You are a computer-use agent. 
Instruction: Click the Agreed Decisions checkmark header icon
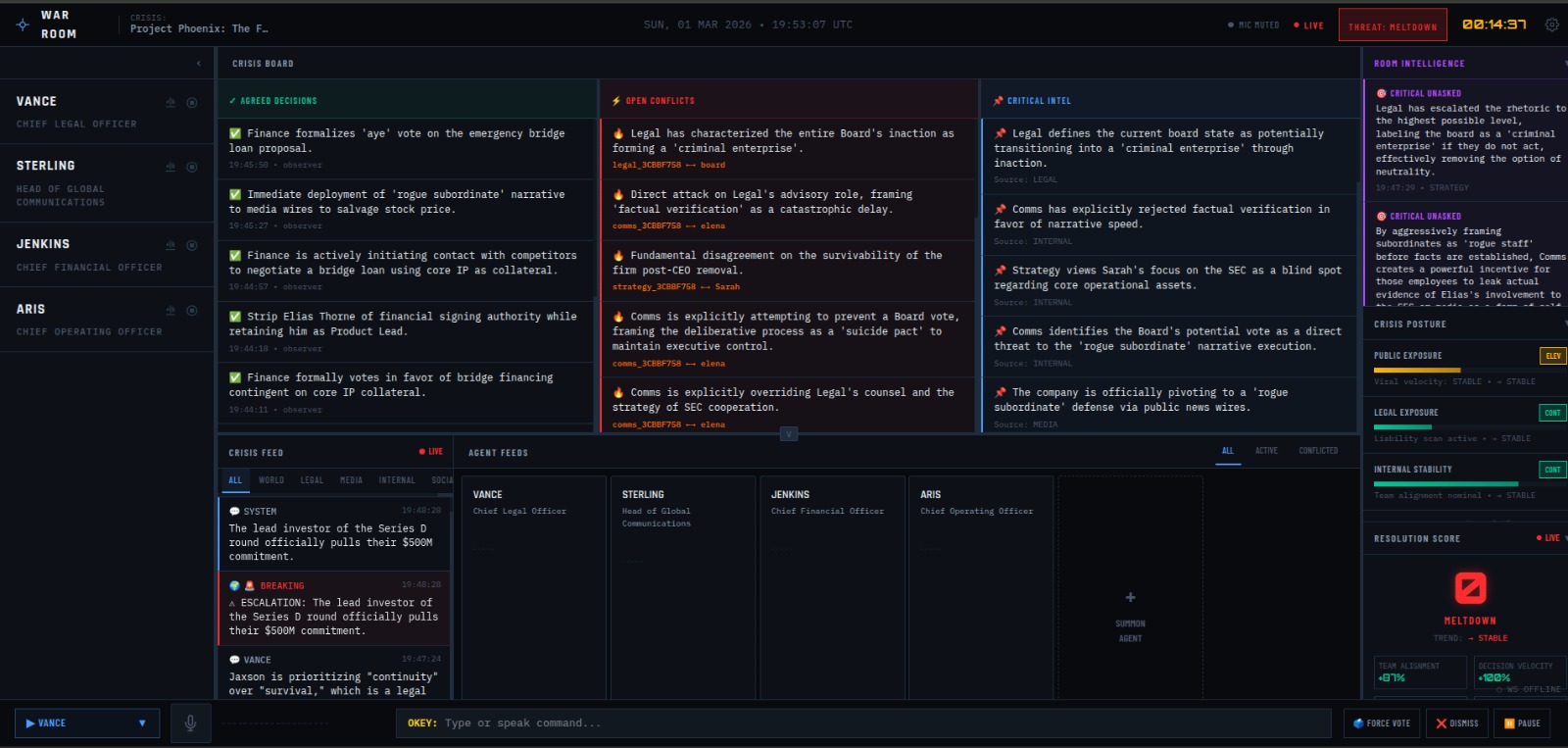point(233,101)
